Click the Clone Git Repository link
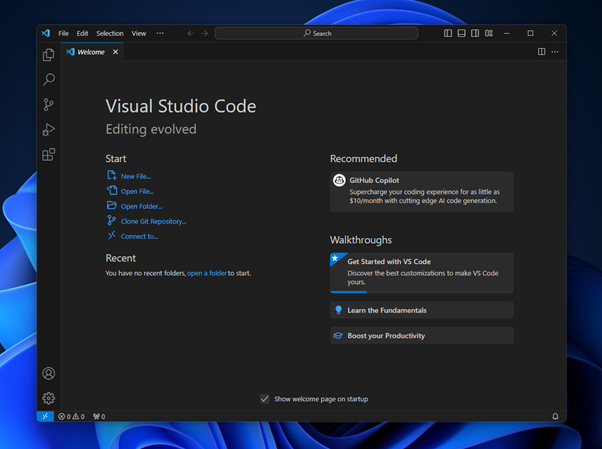This screenshot has width=602, height=449. tap(153, 221)
